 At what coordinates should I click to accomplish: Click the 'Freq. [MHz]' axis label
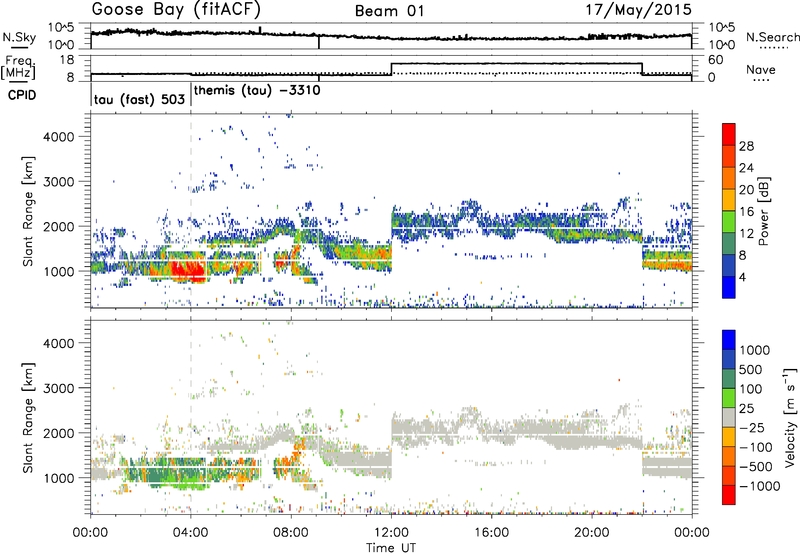coord(18,68)
